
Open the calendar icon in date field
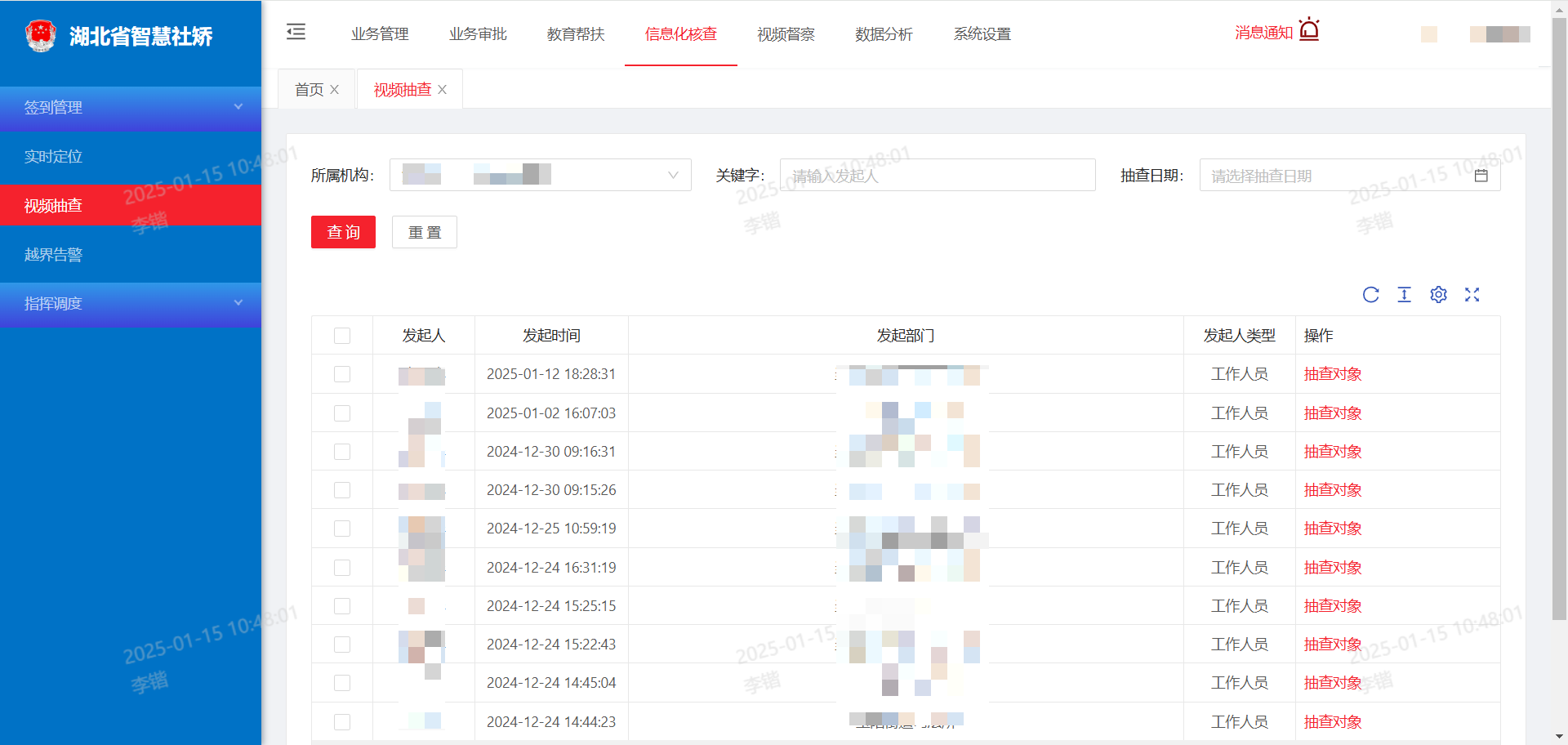(x=1481, y=176)
